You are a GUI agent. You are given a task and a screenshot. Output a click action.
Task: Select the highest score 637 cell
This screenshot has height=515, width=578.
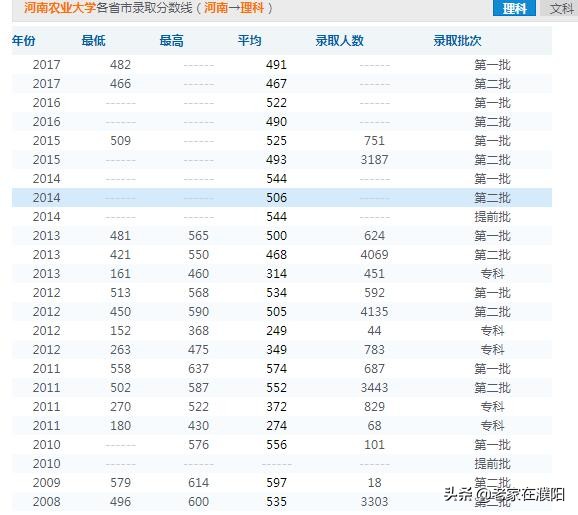click(199, 369)
